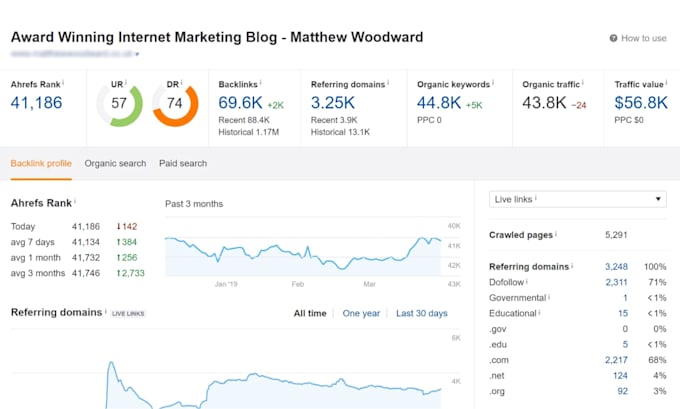Open the 3.25K referring domains report

pyautogui.click(x=333, y=103)
